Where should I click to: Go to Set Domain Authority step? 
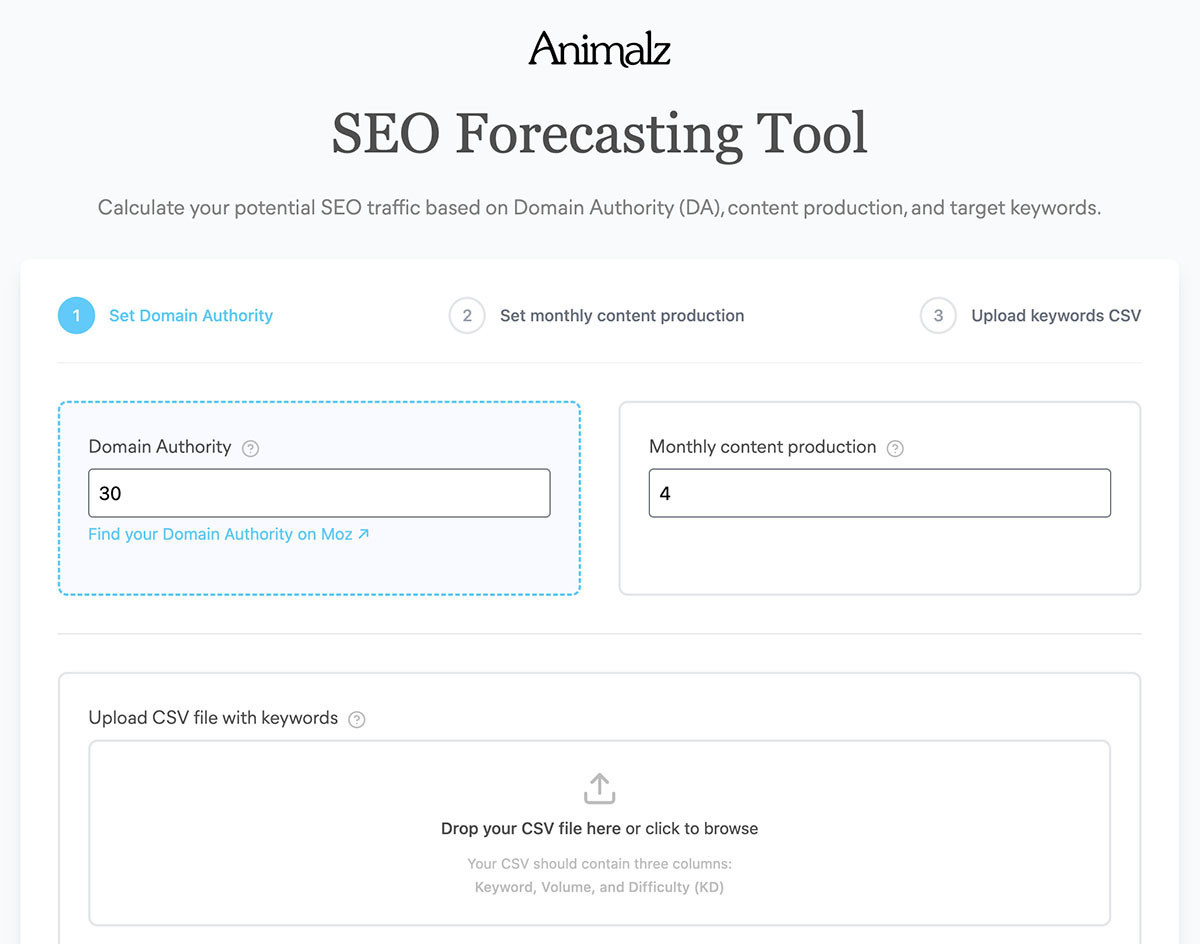pyautogui.click(x=191, y=316)
